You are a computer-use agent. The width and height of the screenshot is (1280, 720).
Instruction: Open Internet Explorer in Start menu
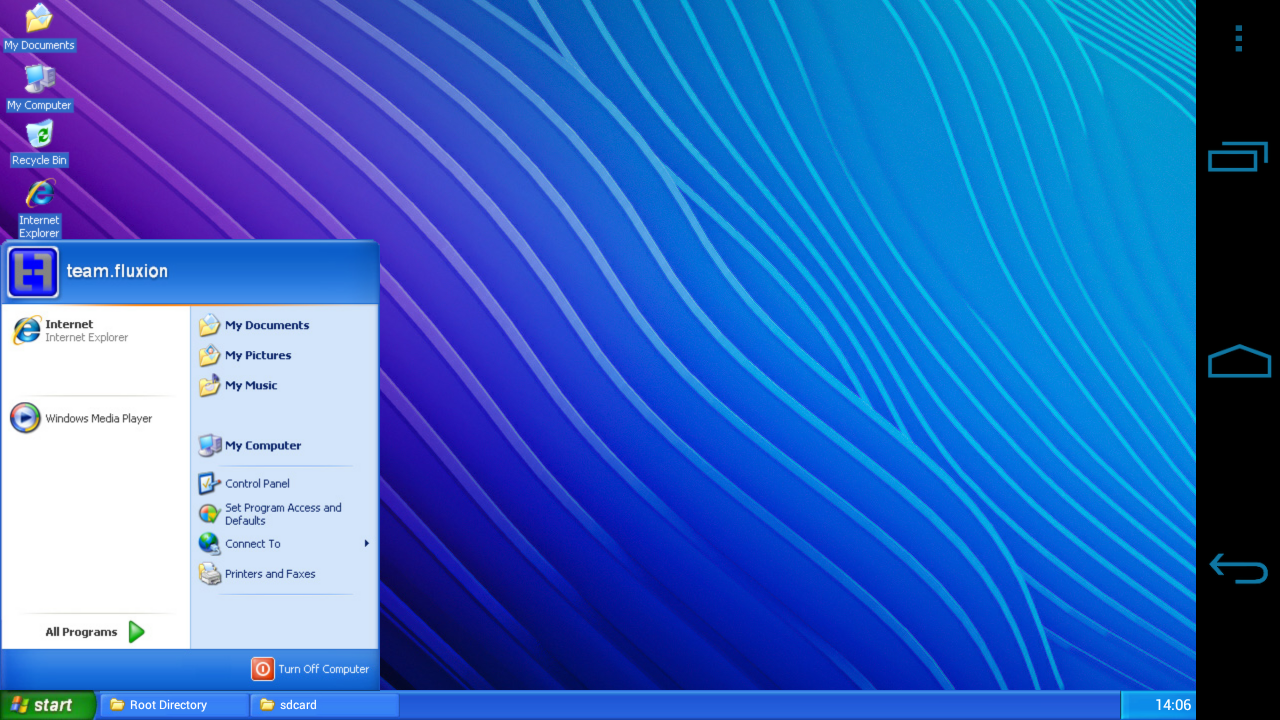[x=70, y=330]
